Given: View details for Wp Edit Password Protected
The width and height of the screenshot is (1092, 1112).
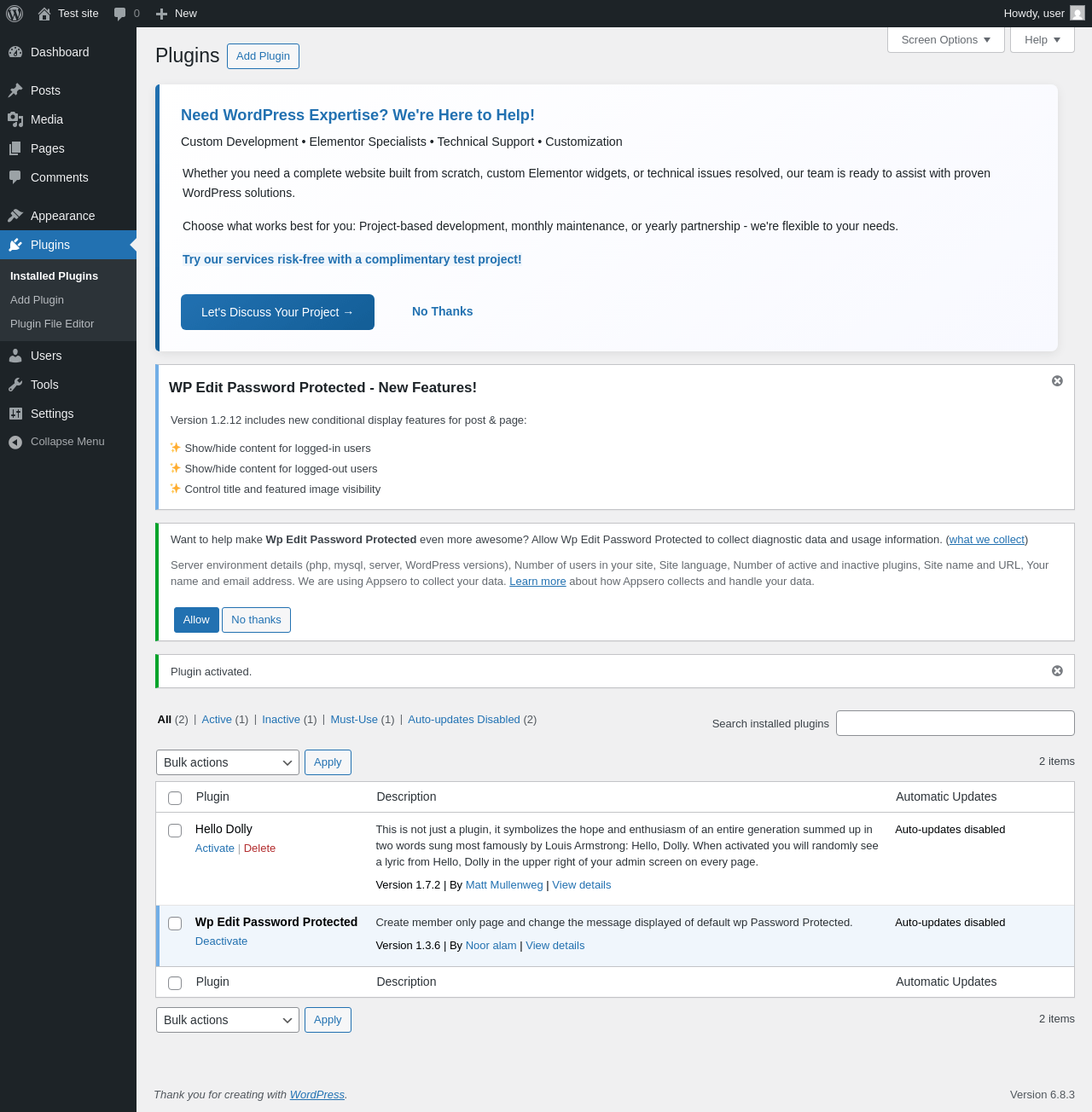Looking at the screenshot, I should click(x=555, y=946).
